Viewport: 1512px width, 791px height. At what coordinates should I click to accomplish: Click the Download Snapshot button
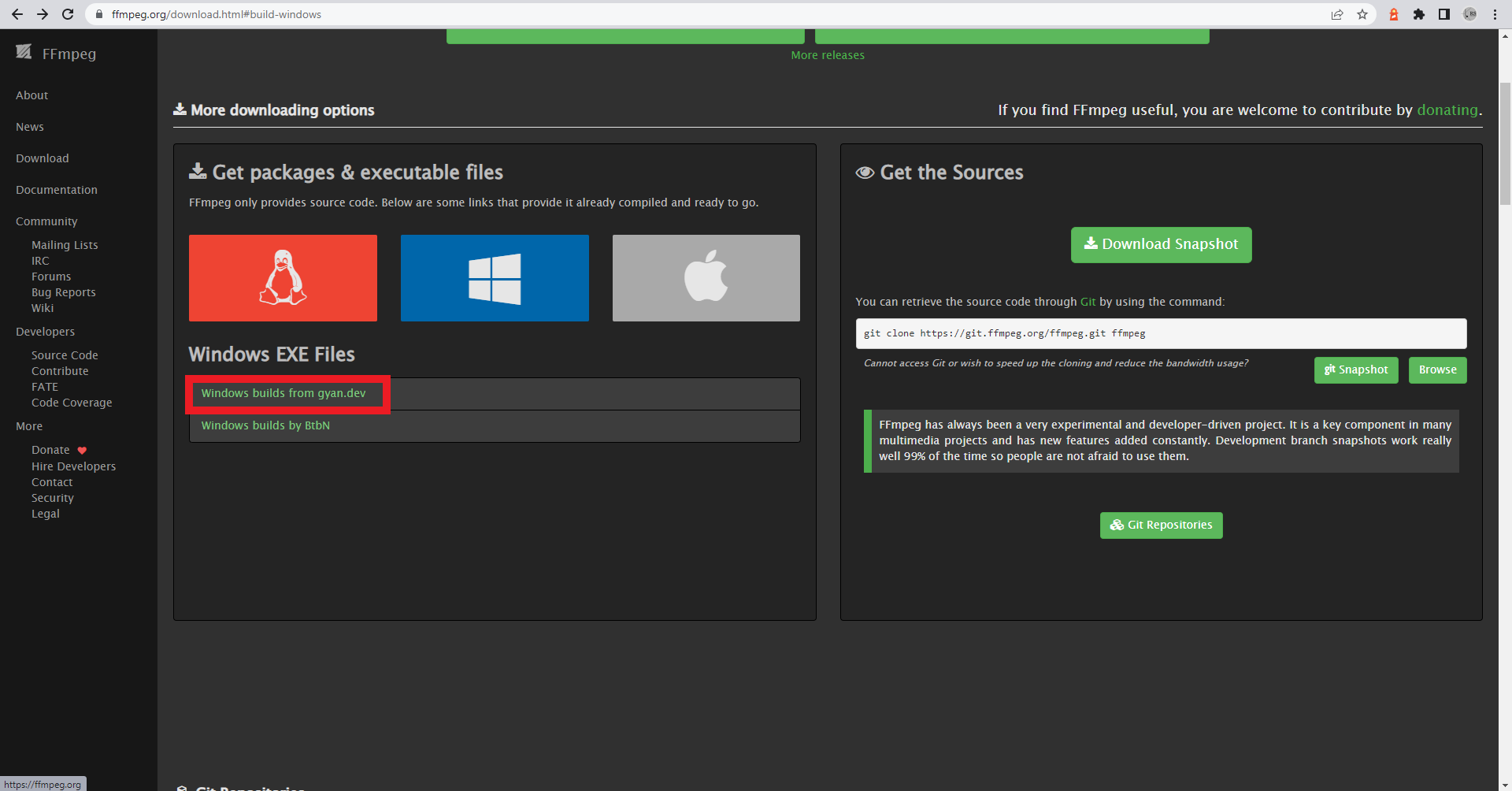tap(1161, 244)
